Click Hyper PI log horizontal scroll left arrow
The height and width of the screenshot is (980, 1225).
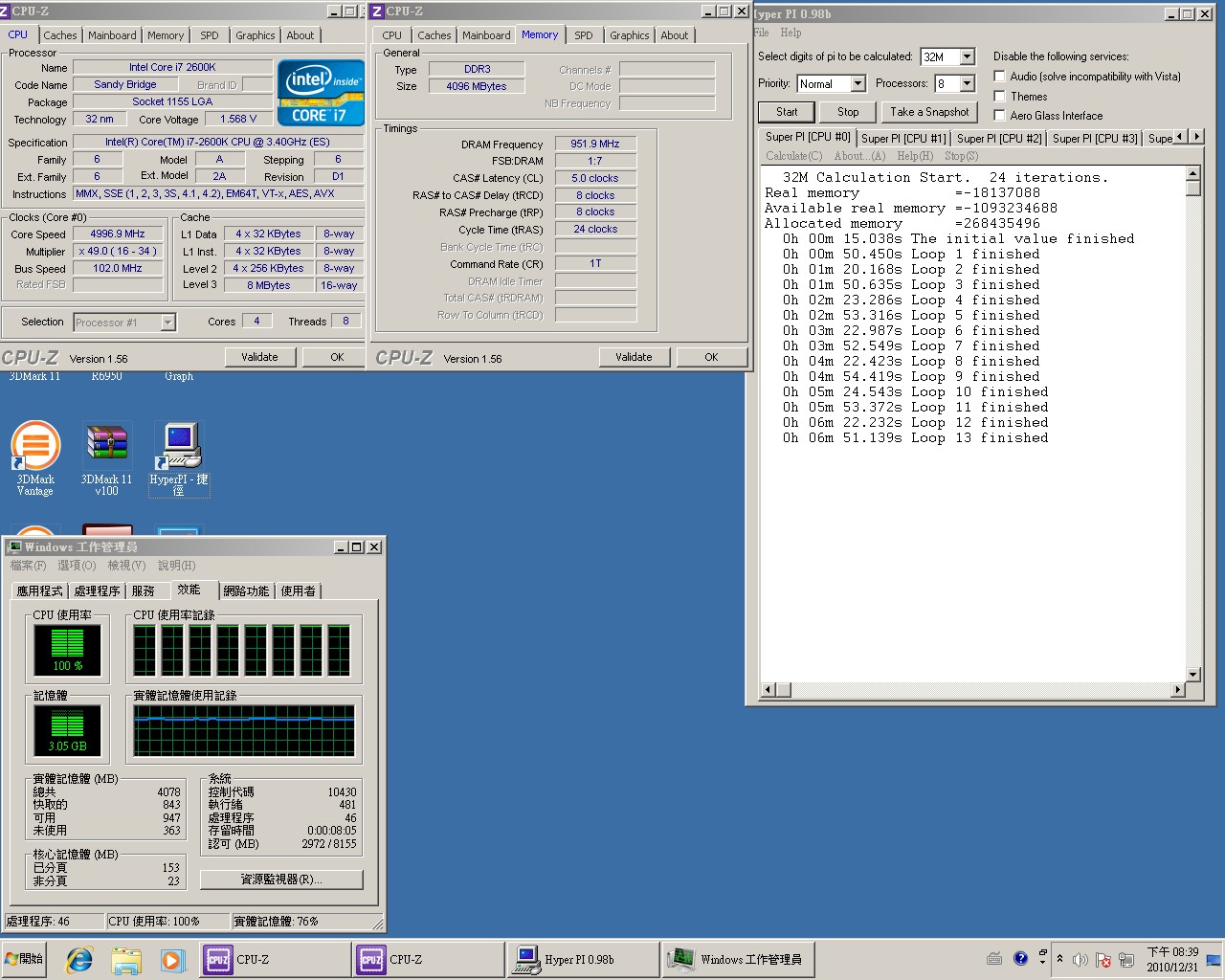pyautogui.click(x=768, y=689)
